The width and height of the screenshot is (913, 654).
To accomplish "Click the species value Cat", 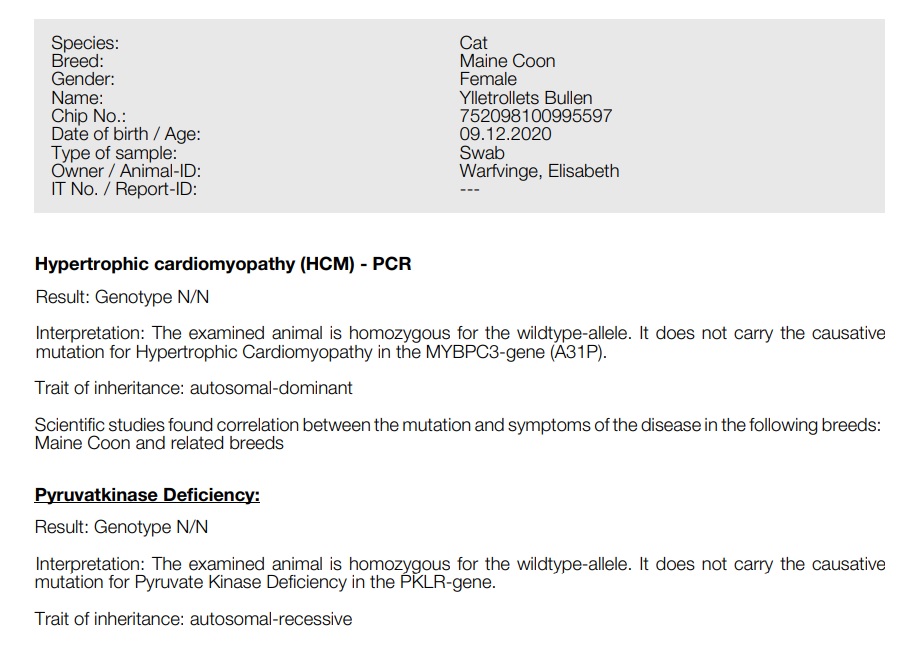I will click(x=473, y=43).
